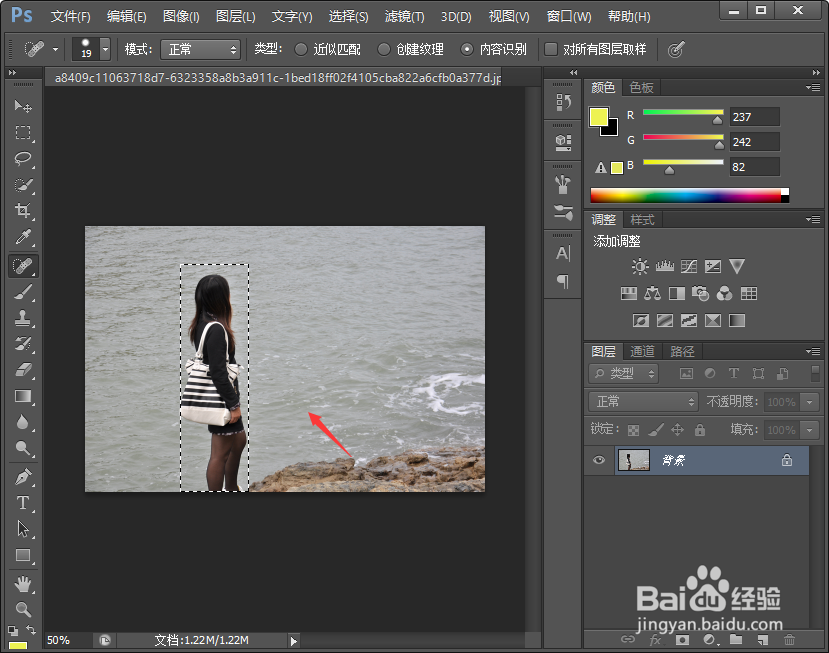The image size is (829, 653).
Task: Switch to the 样式 tab
Action: coord(642,219)
